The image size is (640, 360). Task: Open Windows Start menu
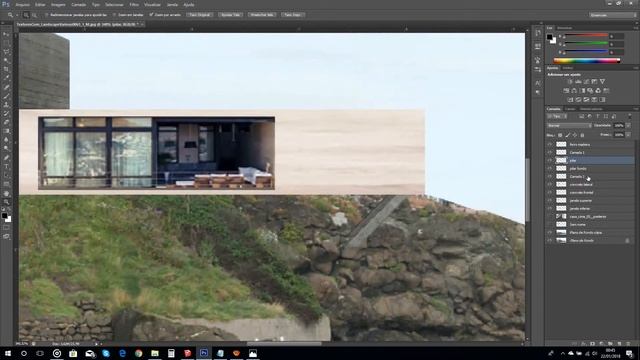click(7, 353)
